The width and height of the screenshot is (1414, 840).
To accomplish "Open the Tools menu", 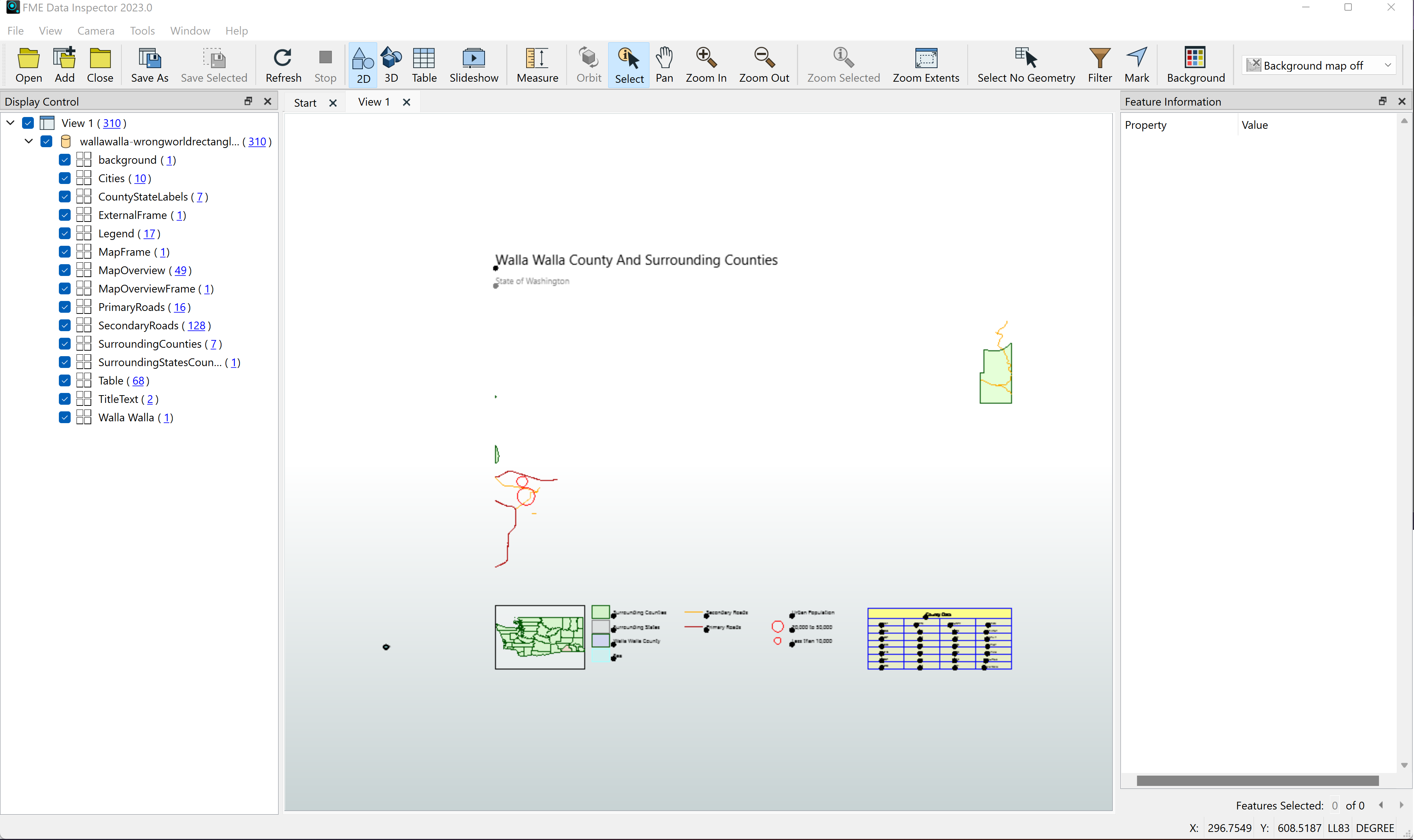I will pos(142,31).
